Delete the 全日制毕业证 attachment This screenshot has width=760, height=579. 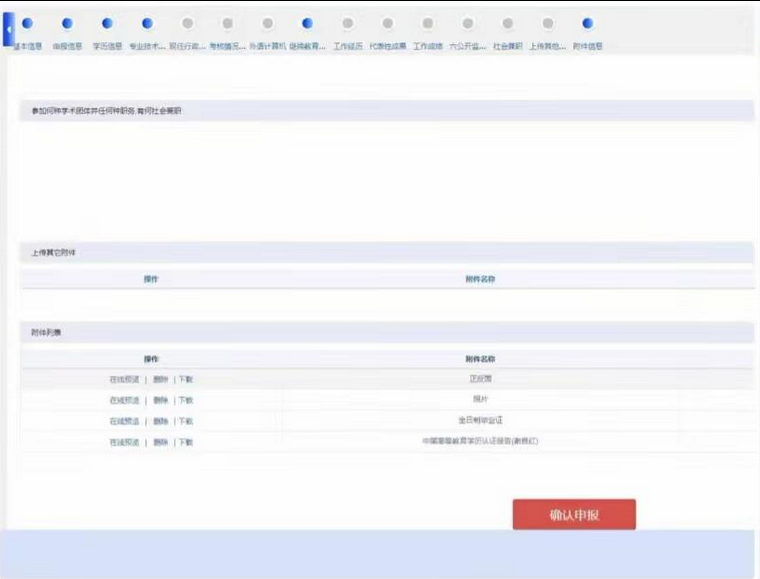coord(160,421)
